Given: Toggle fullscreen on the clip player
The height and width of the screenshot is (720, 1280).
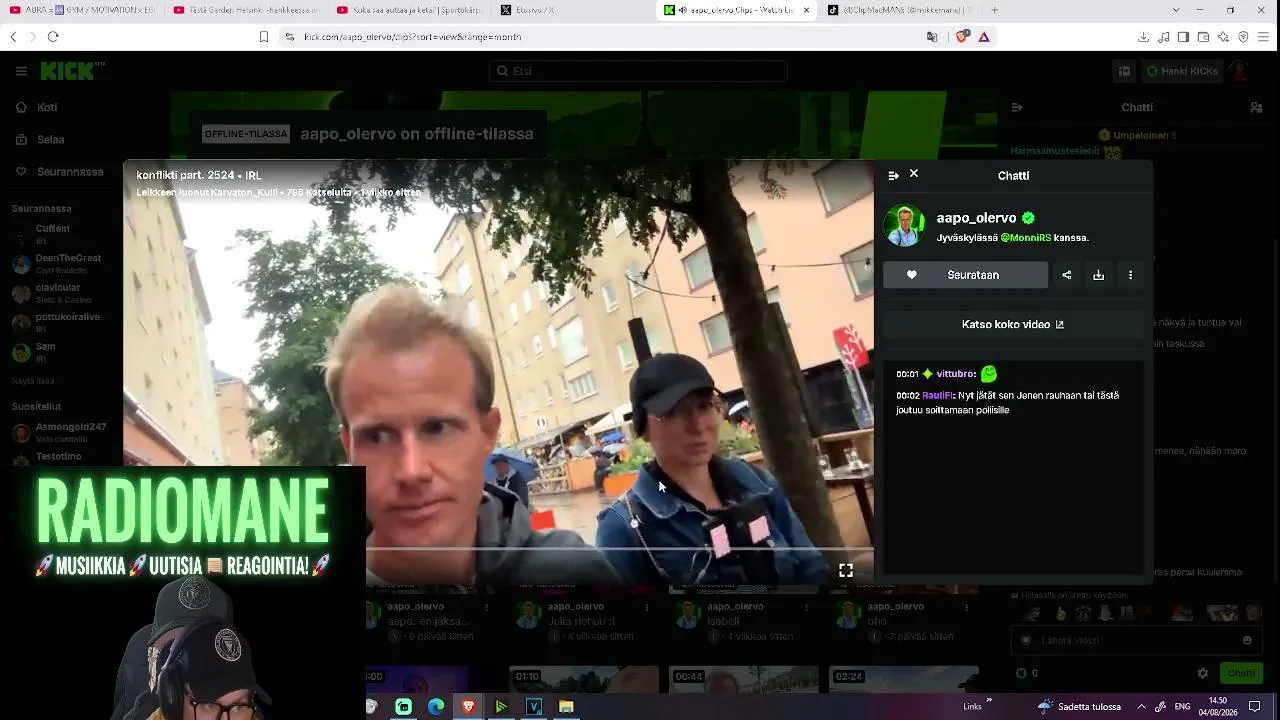Looking at the screenshot, I should coord(845,570).
